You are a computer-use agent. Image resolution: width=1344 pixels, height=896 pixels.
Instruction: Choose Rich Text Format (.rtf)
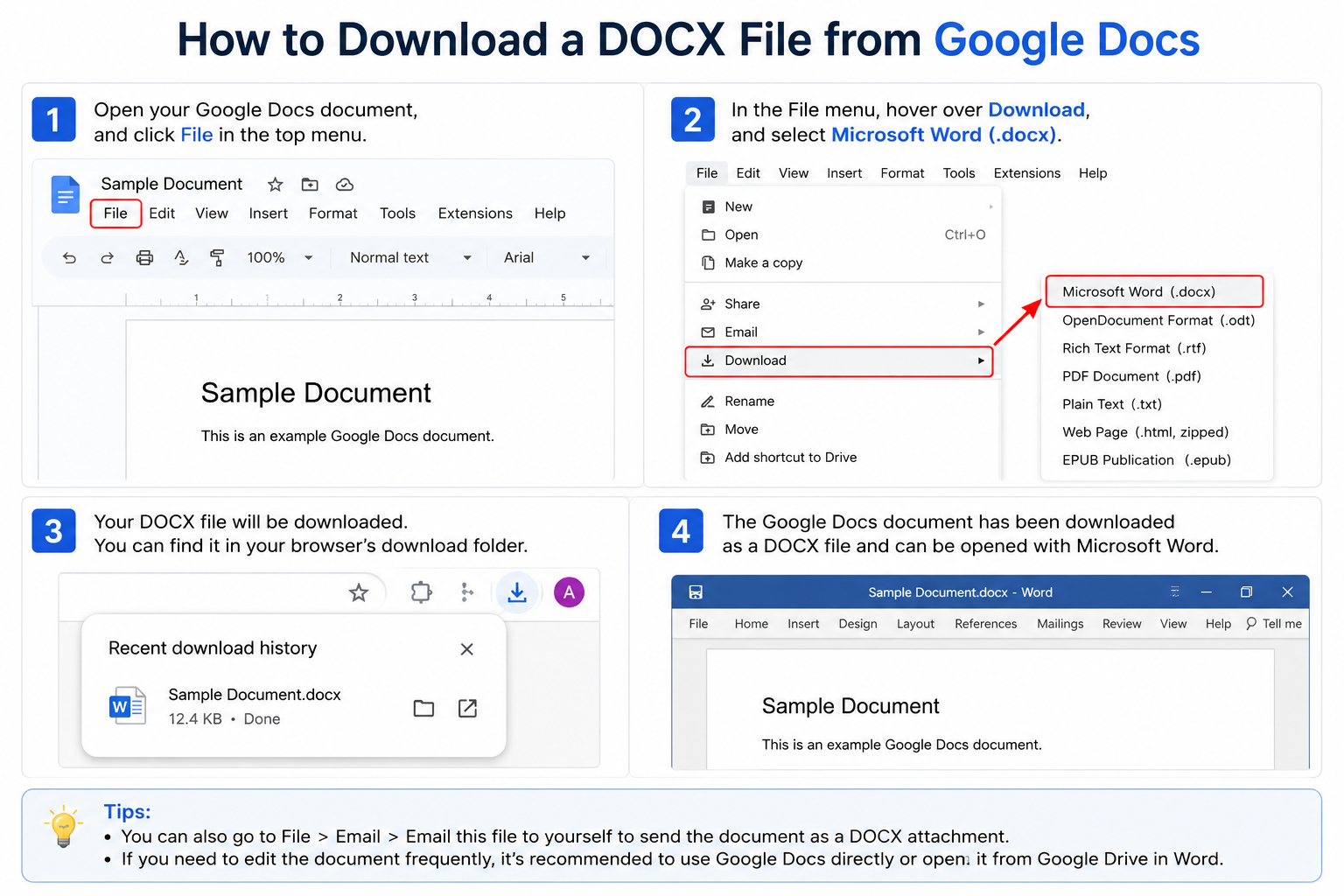[x=1158, y=348]
